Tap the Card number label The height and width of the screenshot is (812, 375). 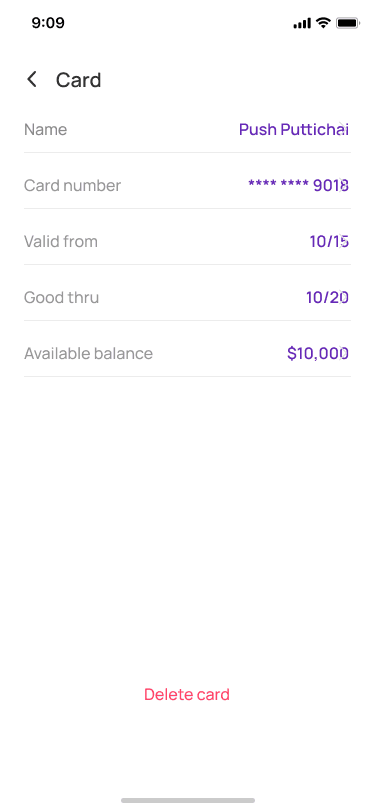(x=73, y=185)
